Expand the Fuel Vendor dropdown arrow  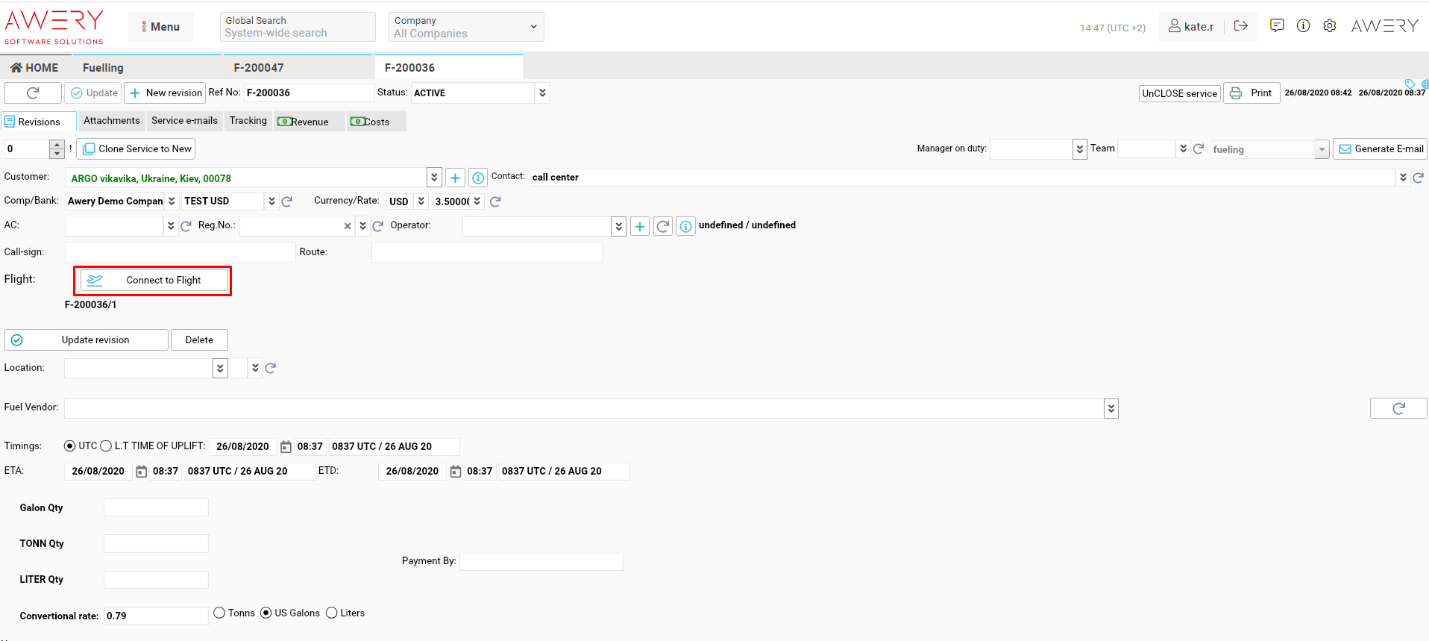pyautogui.click(x=1110, y=408)
